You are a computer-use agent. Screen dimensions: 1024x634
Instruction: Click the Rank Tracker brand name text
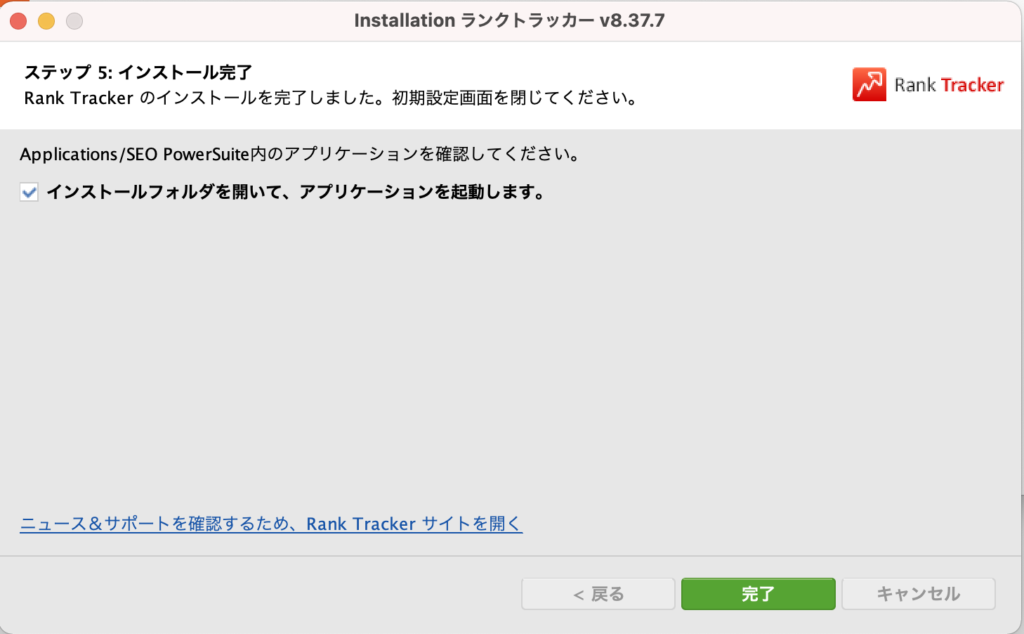(949, 85)
